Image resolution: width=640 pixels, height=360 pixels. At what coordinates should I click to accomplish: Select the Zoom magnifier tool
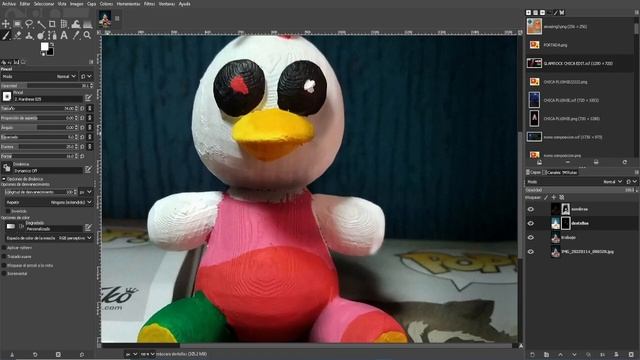[87, 36]
